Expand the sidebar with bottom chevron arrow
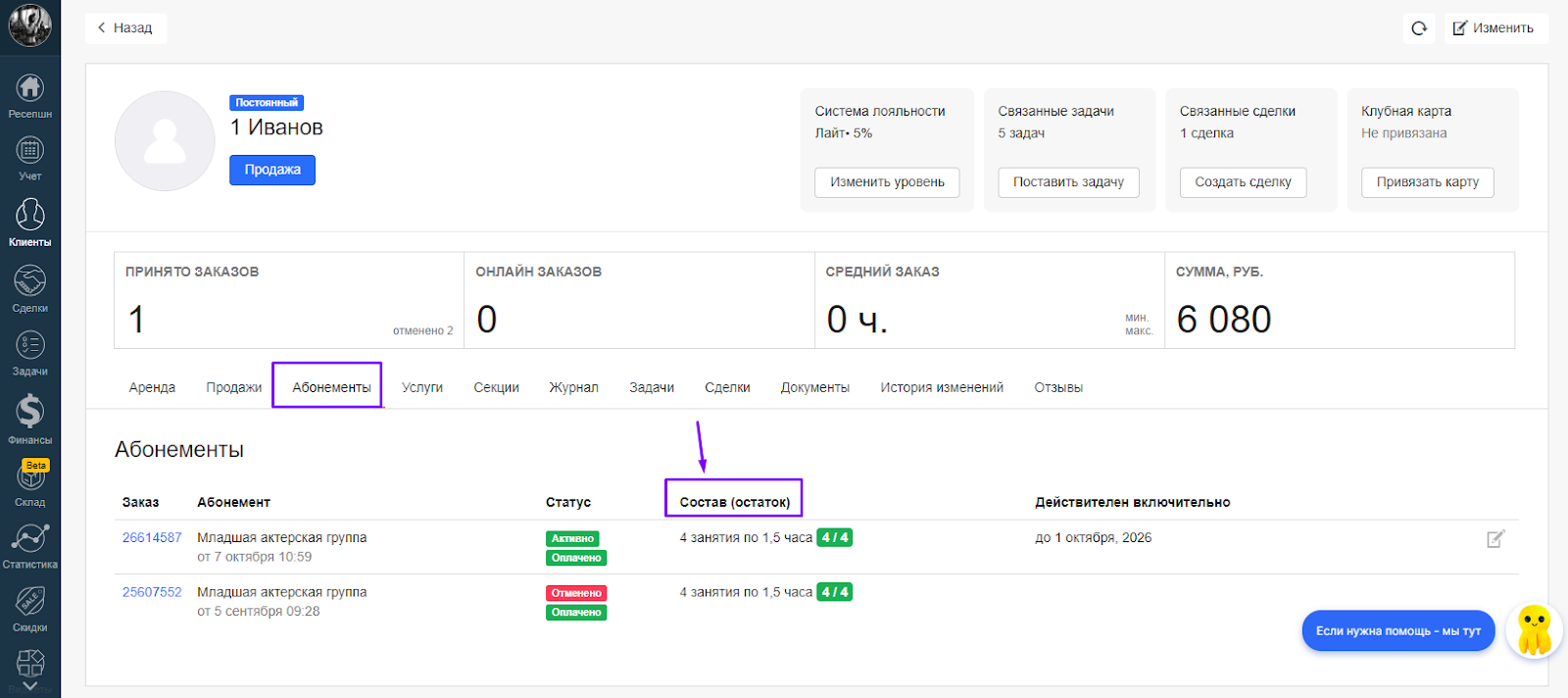This screenshot has height=698, width=1568. 29,686
